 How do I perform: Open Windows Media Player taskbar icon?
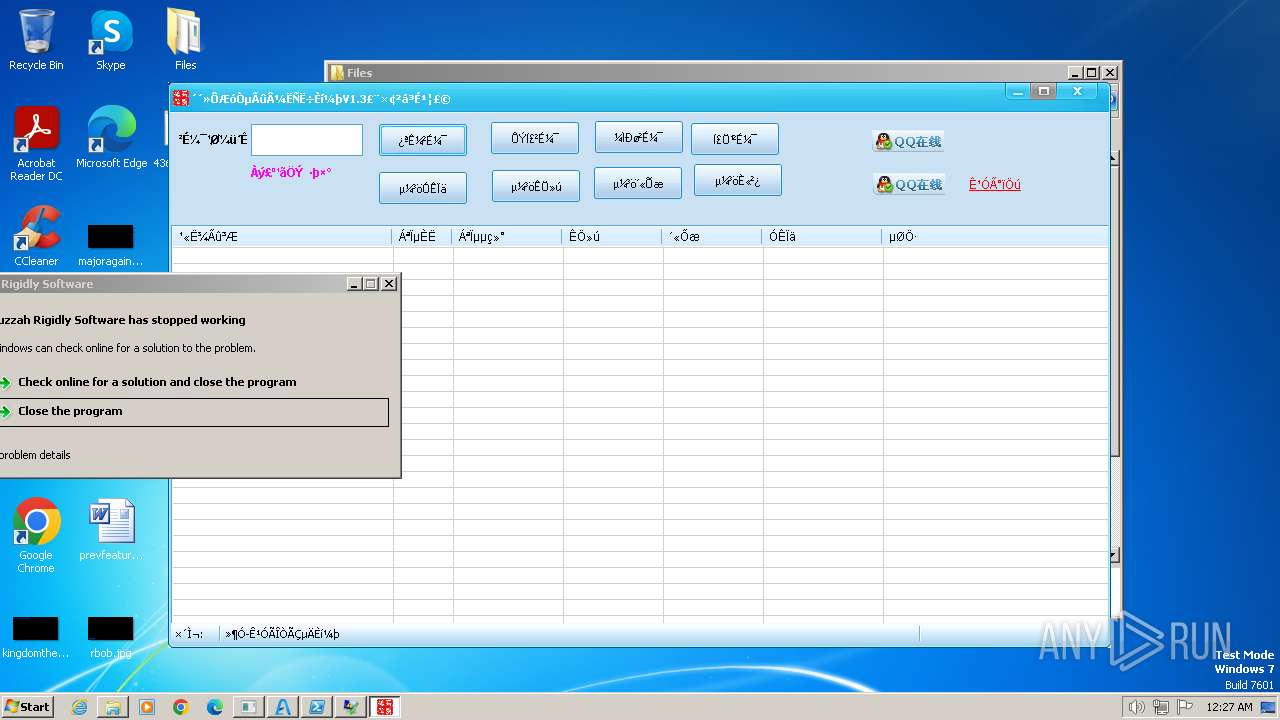pos(147,707)
